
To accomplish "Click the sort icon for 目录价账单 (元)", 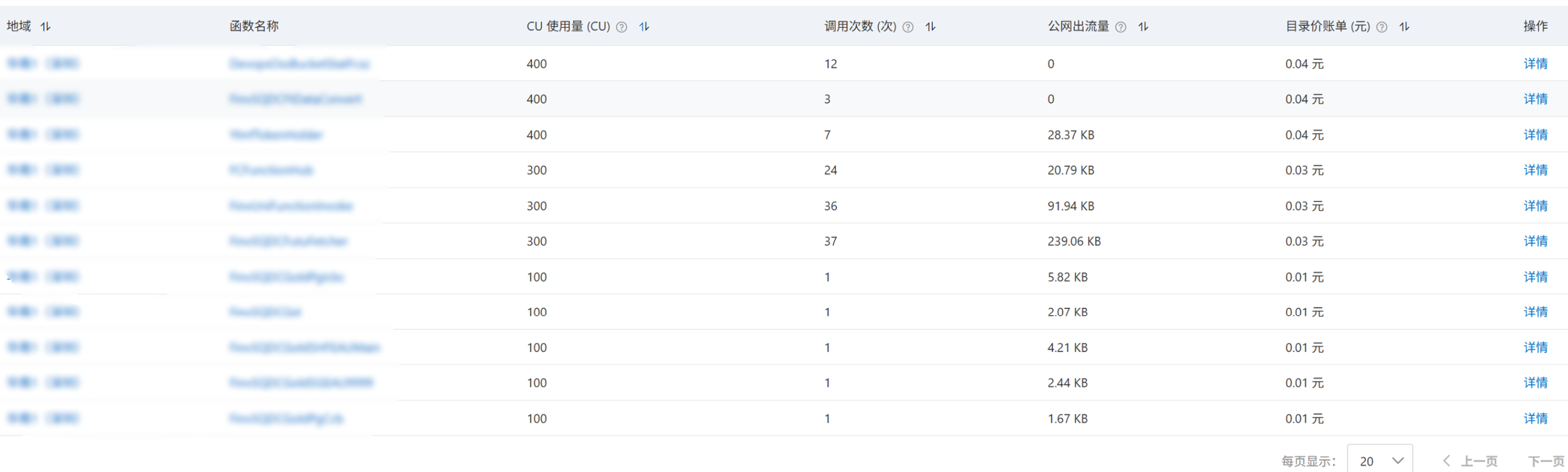I will click(x=1403, y=26).
